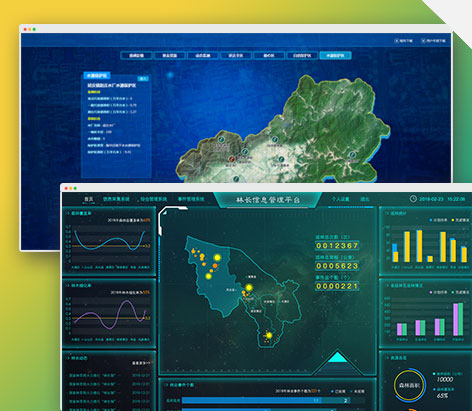This screenshot has width=472, height=411.
Task: Click the clock icon beside the date
Action: [x=413, y=199]
